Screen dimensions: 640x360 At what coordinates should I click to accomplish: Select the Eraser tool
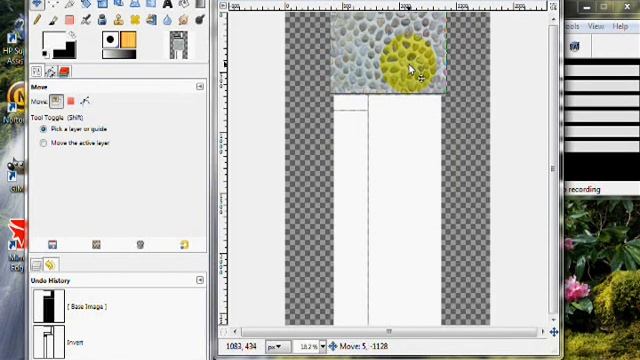coord(69,19)
